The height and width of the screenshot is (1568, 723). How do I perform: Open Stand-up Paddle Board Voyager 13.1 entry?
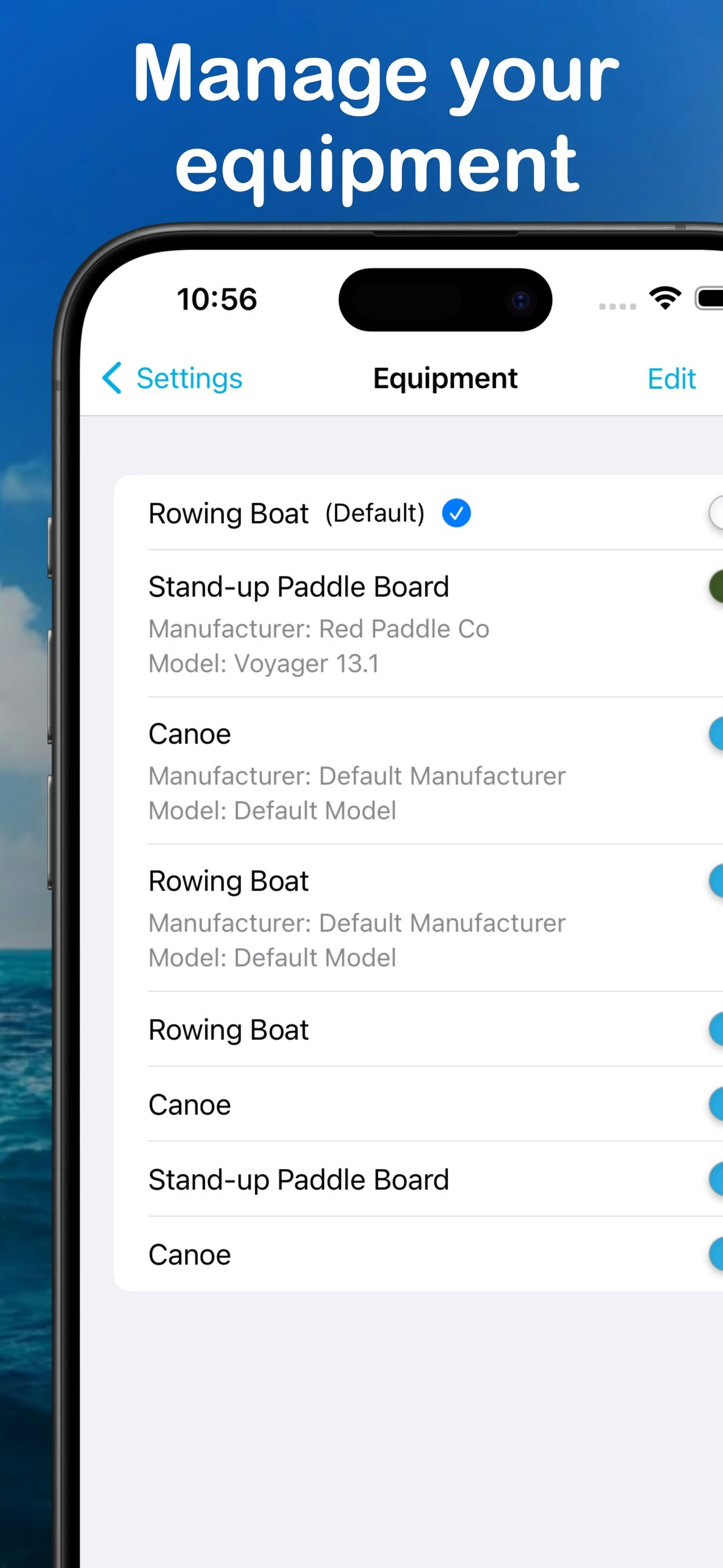coord(419,624)
